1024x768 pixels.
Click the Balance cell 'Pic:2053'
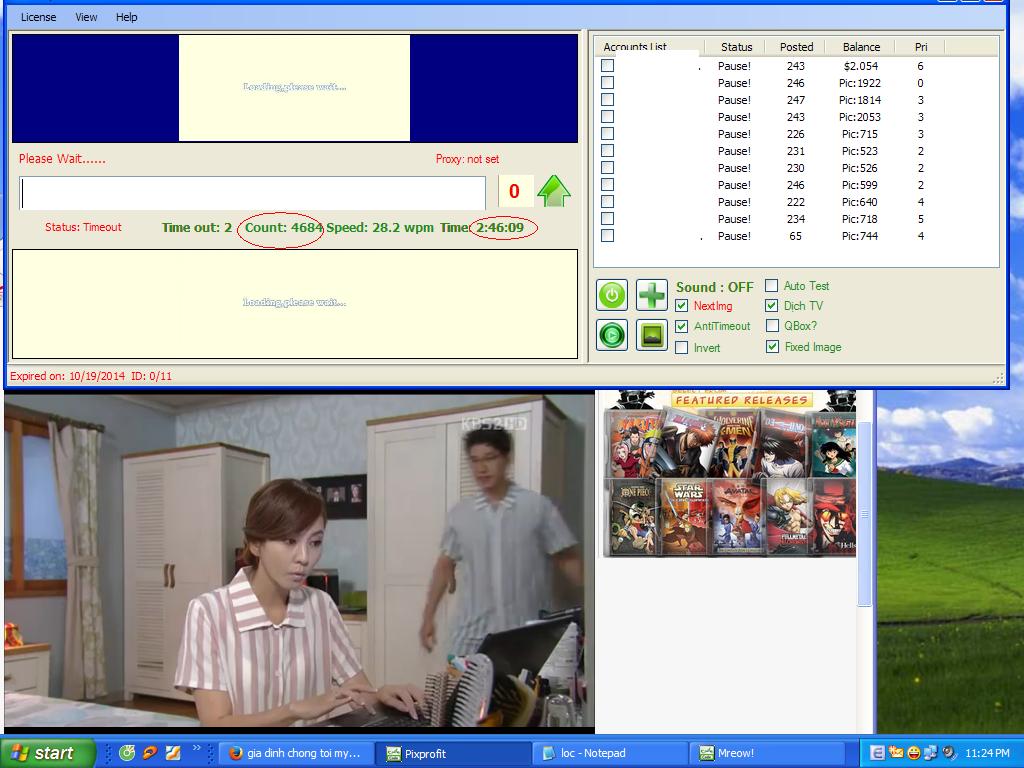click(x=861, y=117)
